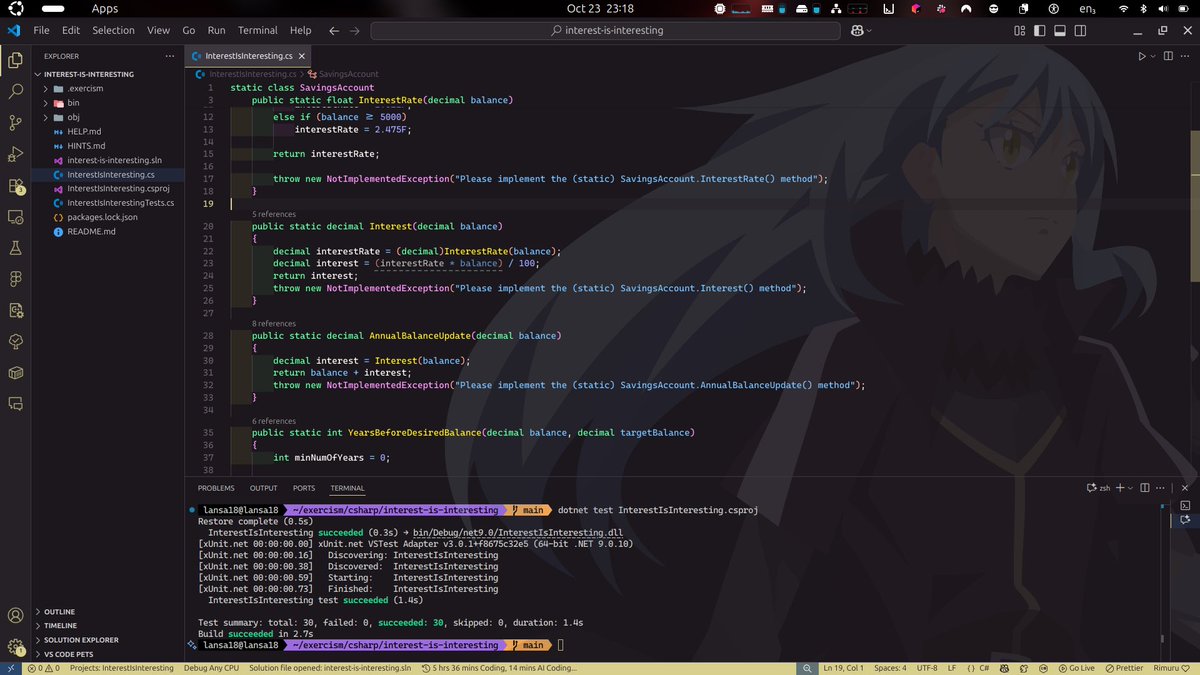The width and height of the screenshot is (1200, 675).
Task: Open the run button dropdown arrow
Action: pos(1152,56)
